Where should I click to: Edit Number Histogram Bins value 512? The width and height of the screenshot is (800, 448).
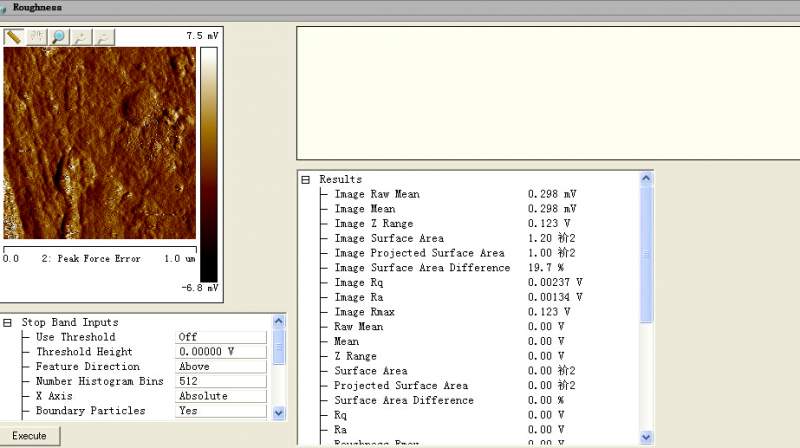[221, 381]
